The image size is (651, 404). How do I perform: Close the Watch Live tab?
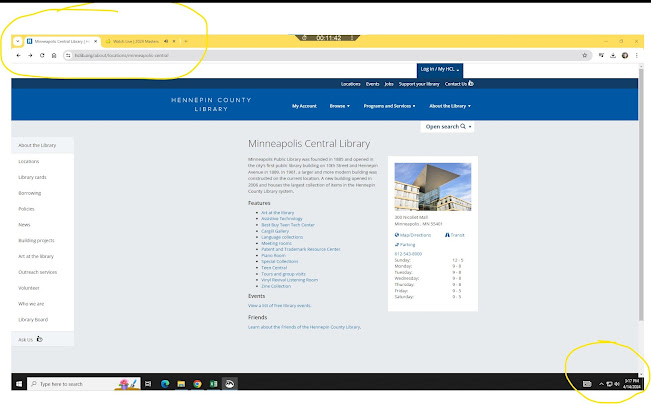click(174, 41)
